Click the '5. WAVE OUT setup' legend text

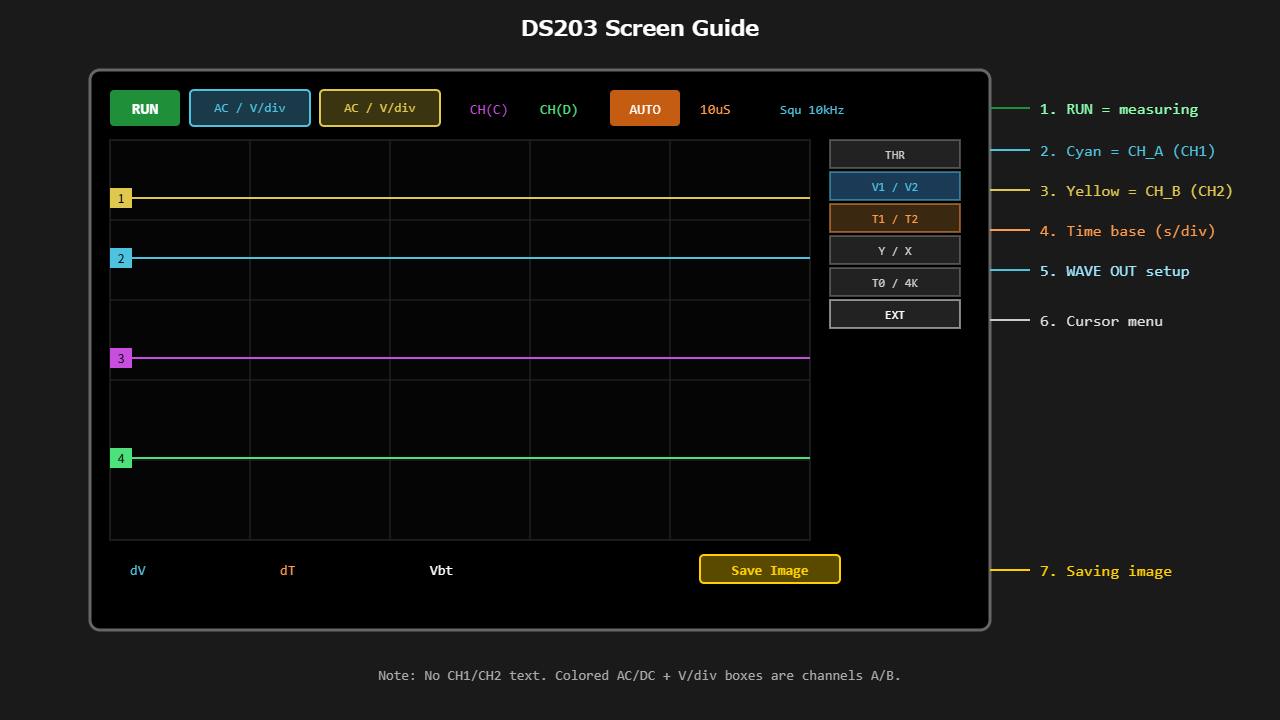point(1115,271)
